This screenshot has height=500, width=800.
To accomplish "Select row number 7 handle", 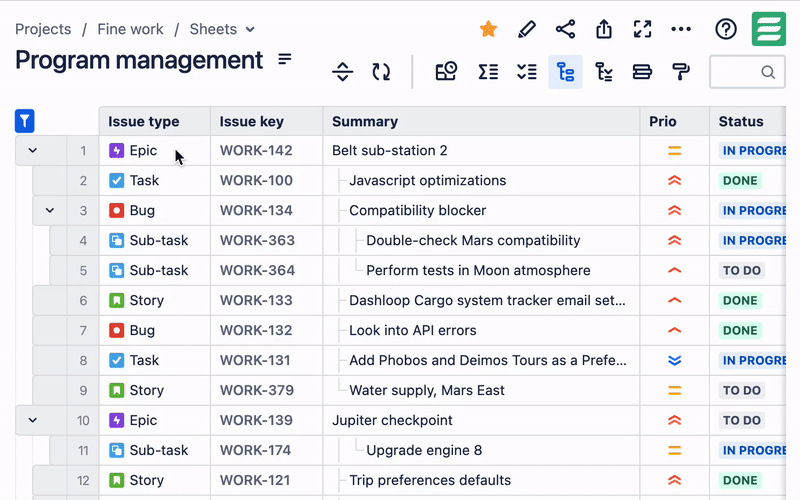I will coord(83,331).
